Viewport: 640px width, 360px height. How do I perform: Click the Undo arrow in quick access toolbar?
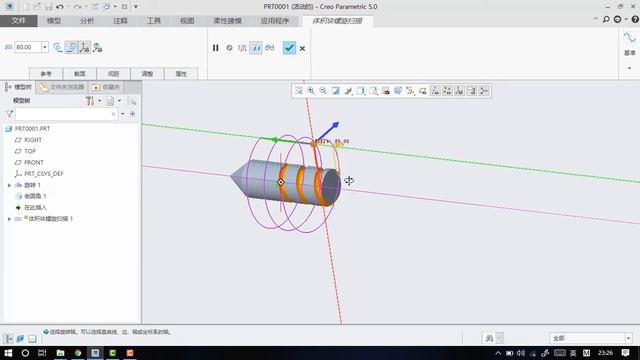coord(60,7)
